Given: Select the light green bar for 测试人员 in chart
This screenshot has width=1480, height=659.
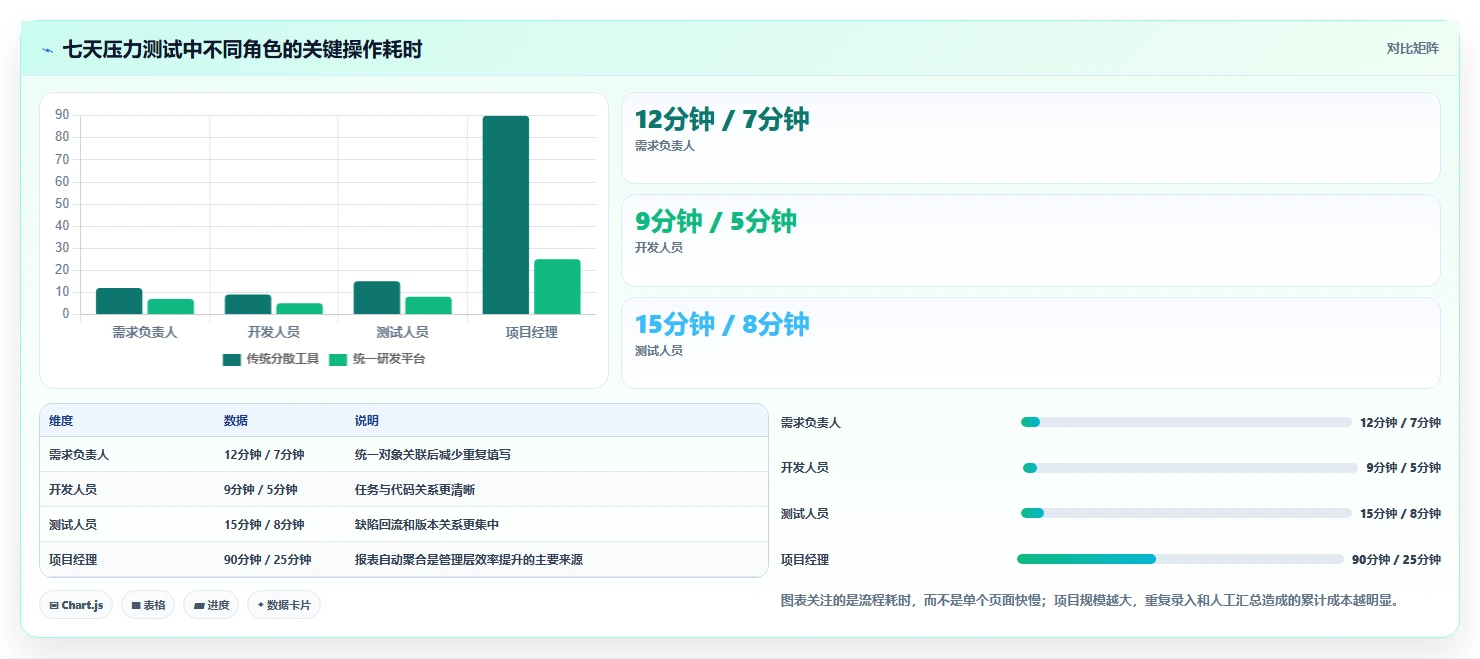Looking at the screenshot, I should click(428, 305).
